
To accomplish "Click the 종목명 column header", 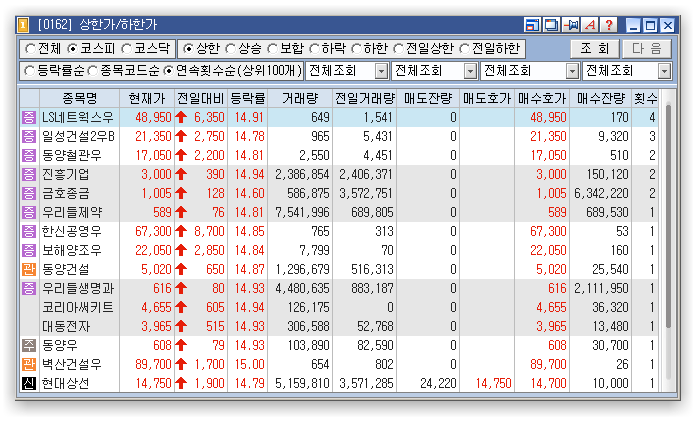I will [x=79, y=99].
